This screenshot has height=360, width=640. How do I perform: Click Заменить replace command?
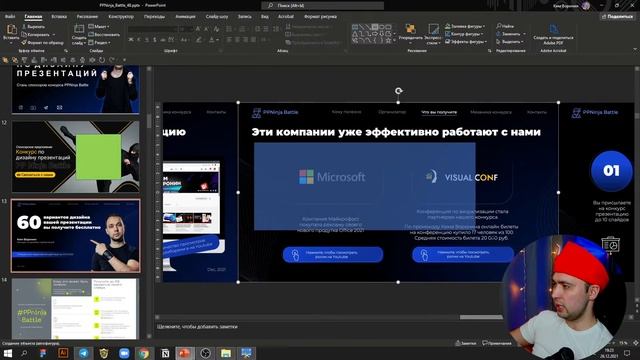[509, 34]
